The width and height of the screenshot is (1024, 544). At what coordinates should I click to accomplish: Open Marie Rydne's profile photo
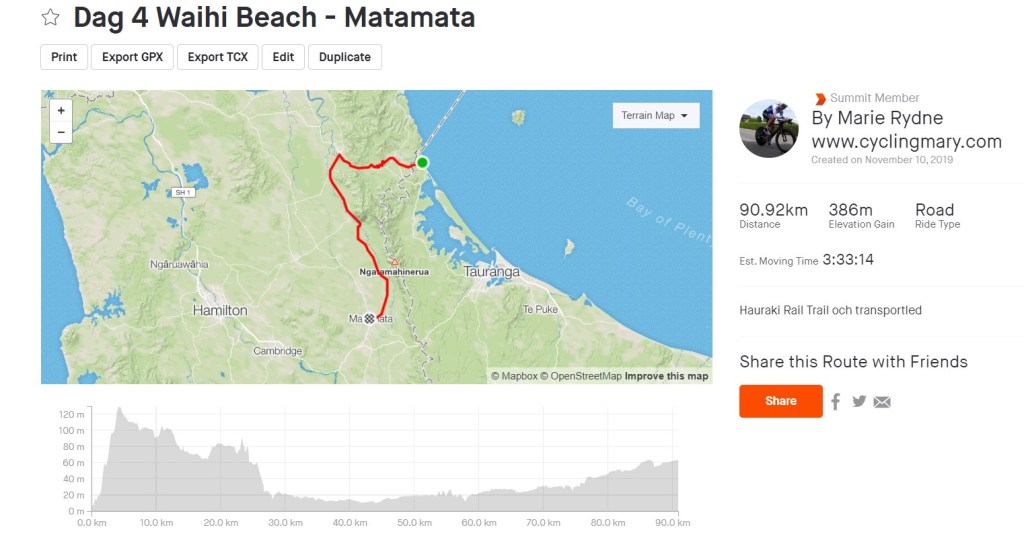769,128
